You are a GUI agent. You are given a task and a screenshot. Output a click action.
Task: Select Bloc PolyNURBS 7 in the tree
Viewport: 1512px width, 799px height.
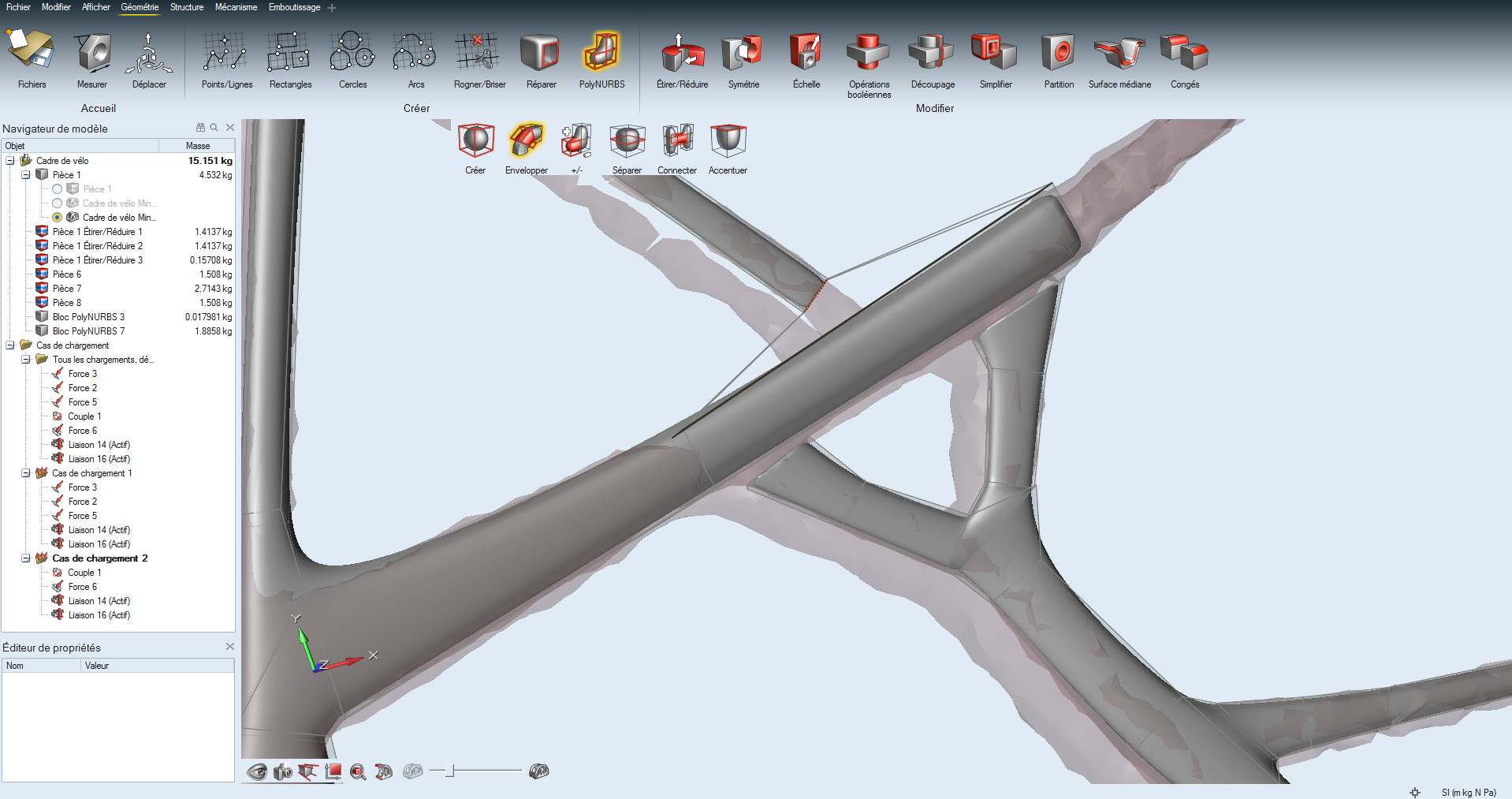point(88,331)
